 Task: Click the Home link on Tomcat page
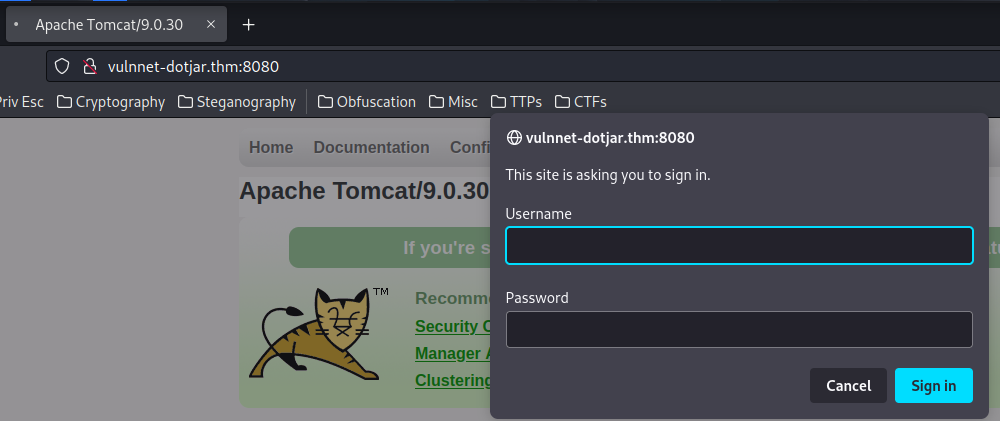pos(271,147)
